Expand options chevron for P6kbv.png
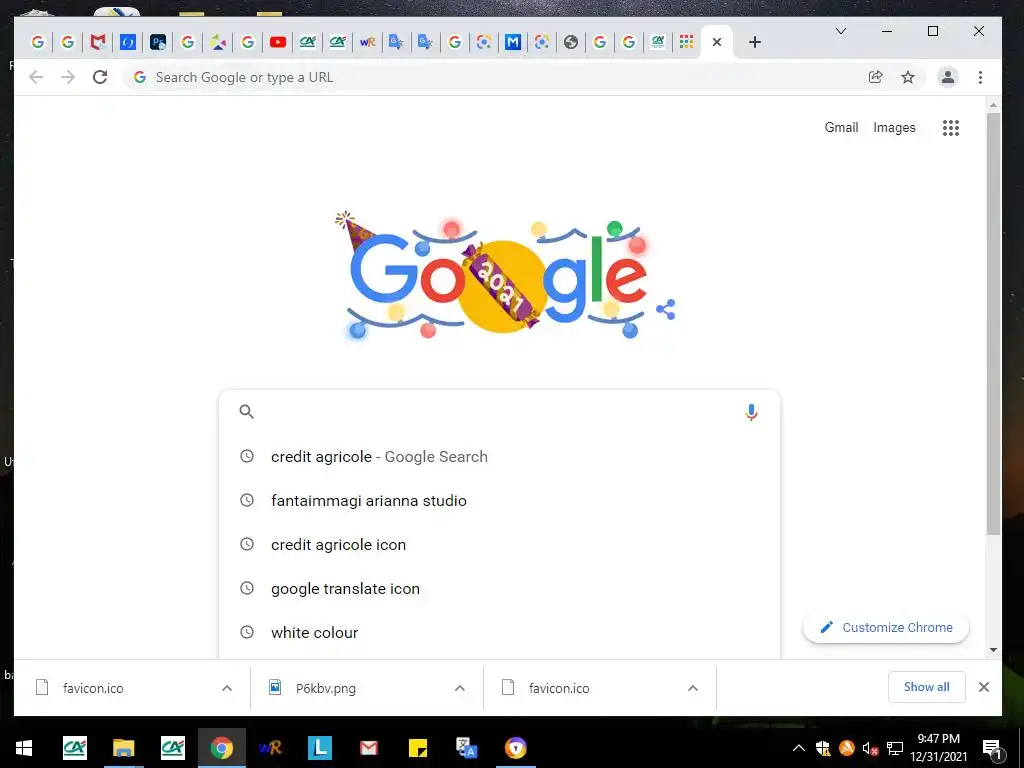This screenshot has width=1024, height=768. tap(460, 688)
